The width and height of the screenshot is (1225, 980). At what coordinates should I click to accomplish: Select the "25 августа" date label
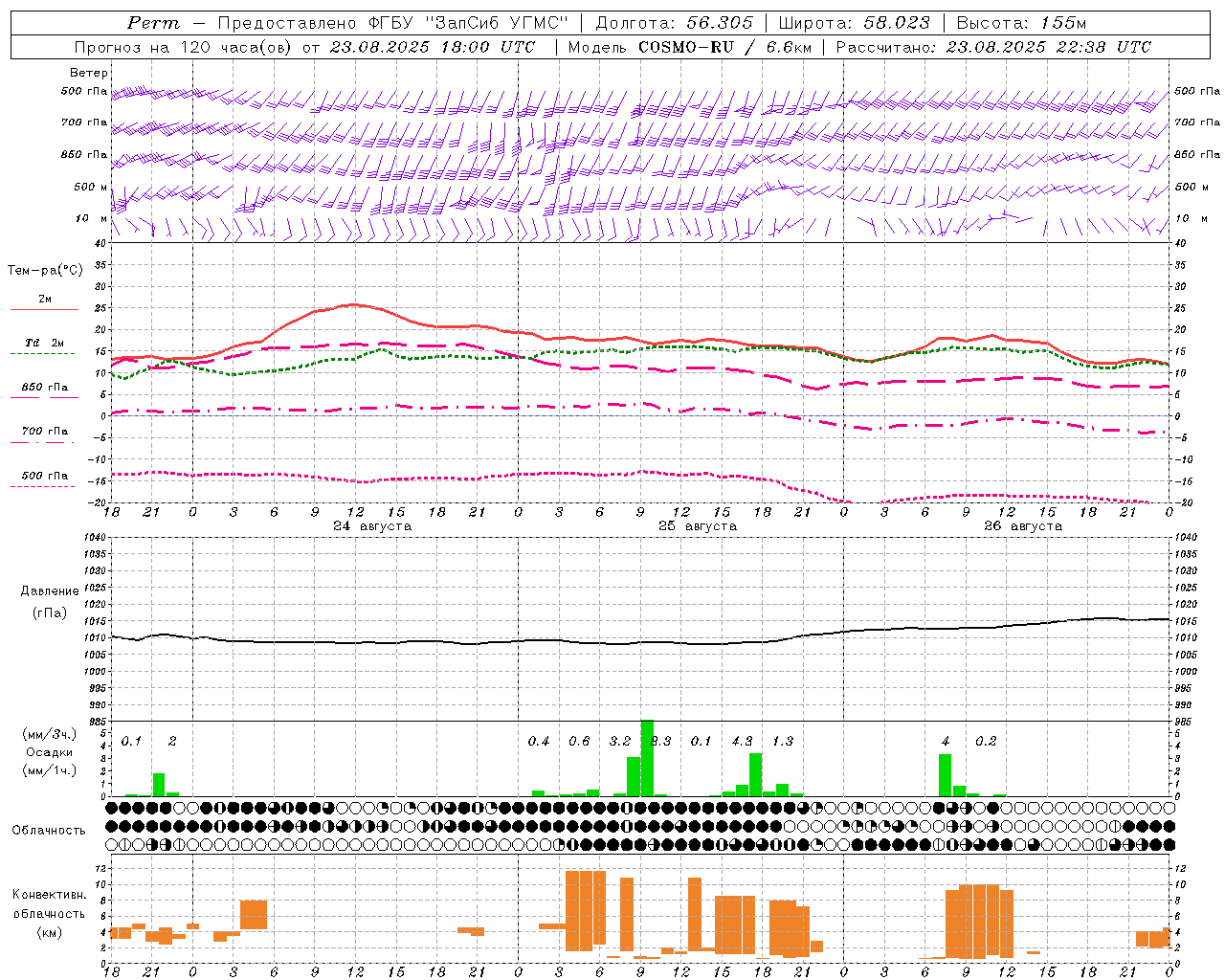698,526
